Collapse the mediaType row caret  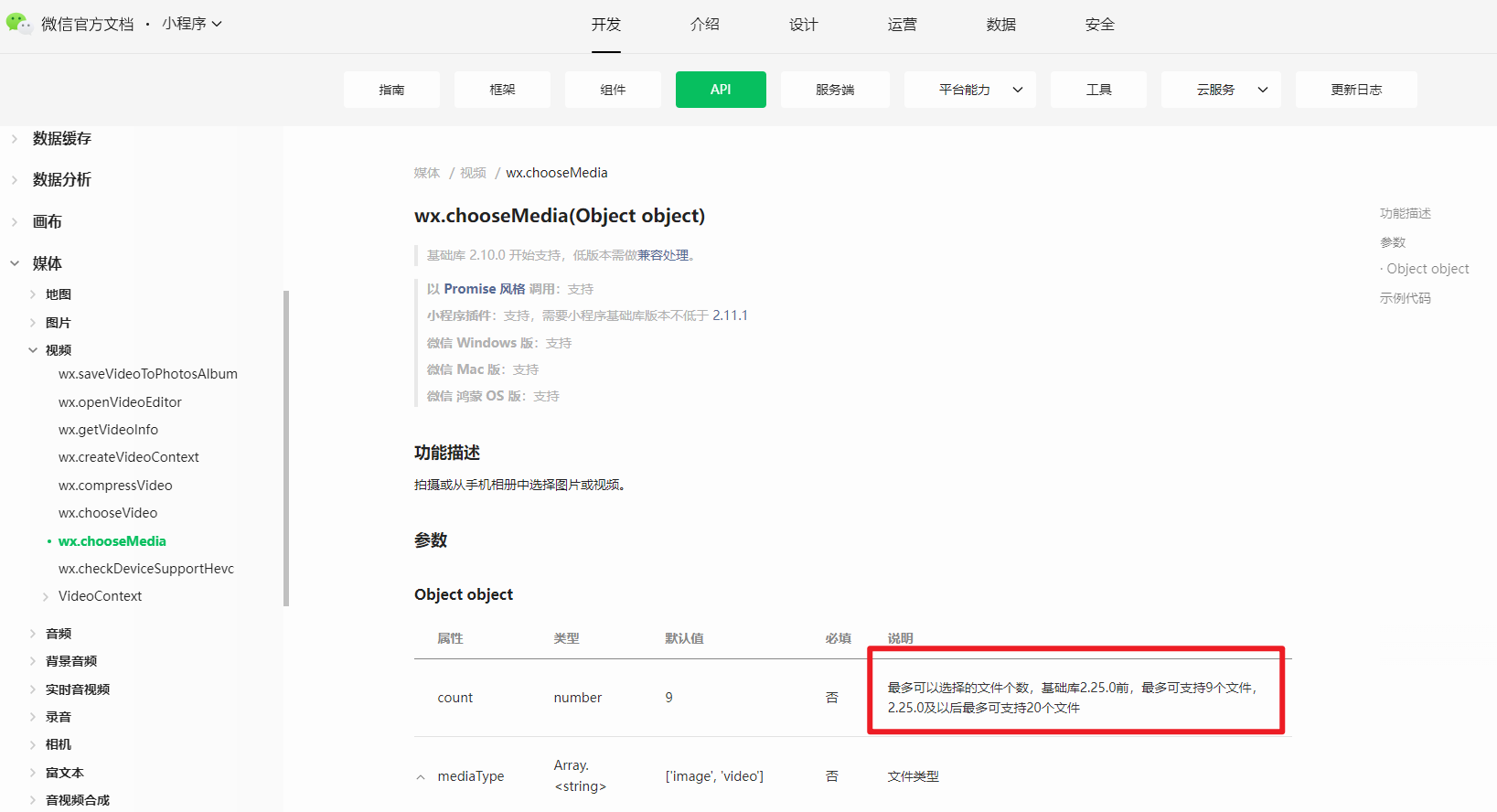pyautogui.click(x=421, y=777)
